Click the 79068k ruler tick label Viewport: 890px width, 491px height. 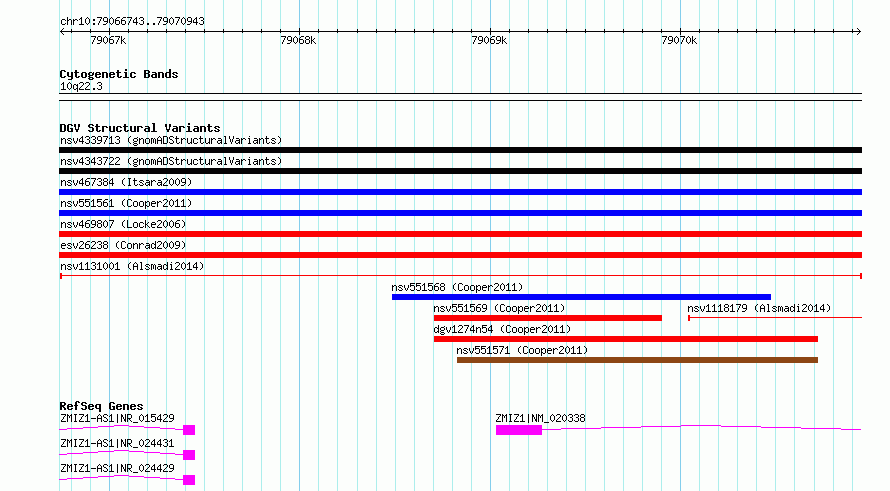pyautogui.click(x=298, y=40)
